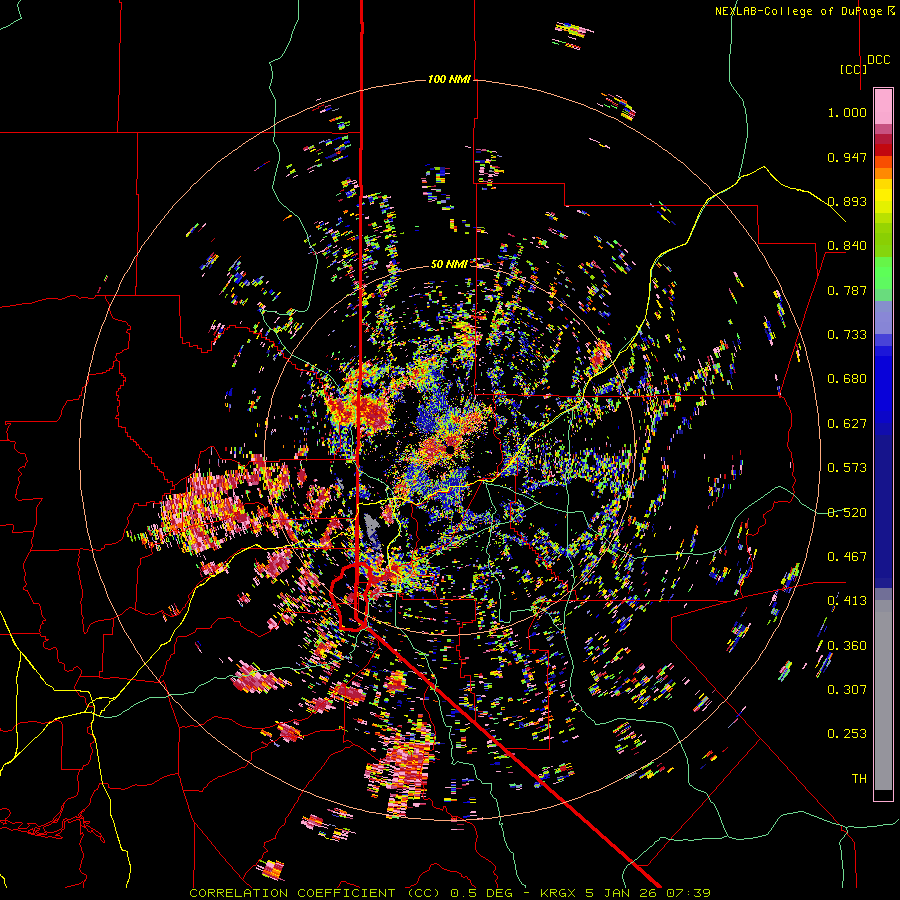Viewport: 900px width, 900px height.
Task: Click the 0.253 color scale value
Action: 847,734
